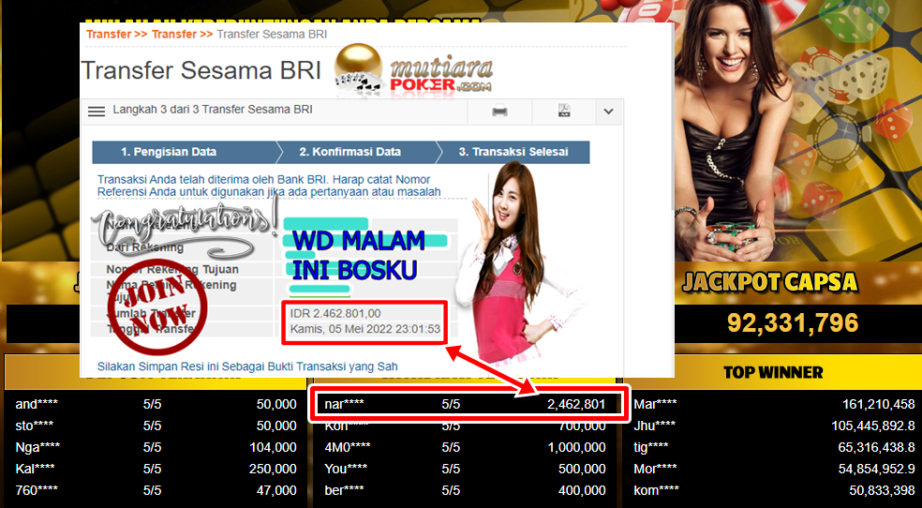Screen dimensions: 922x508
Task: Open the hamburger menu beside Langkah 3
Action: click(96, 111)
